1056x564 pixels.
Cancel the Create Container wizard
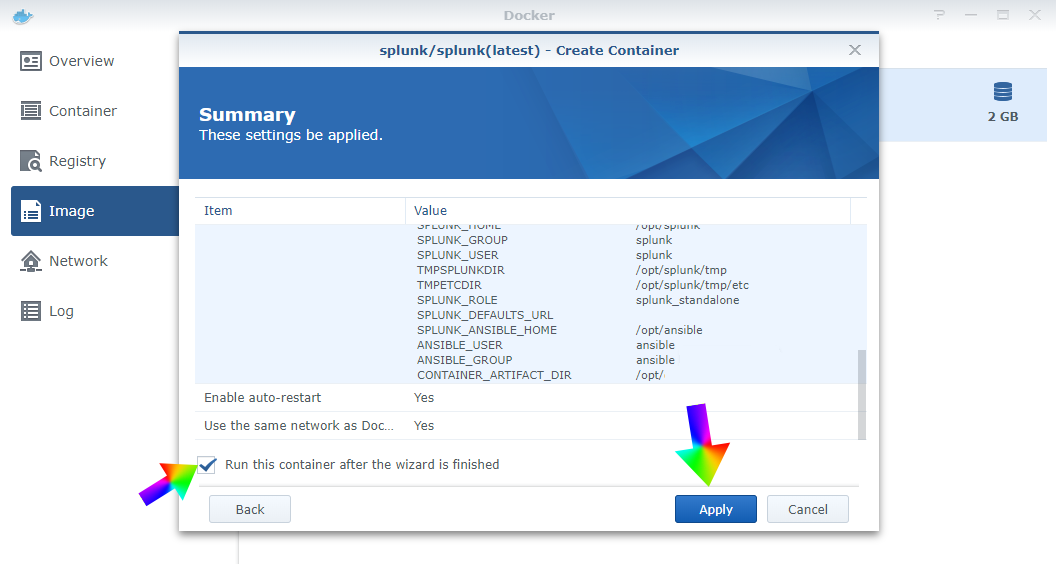point(807,509)
